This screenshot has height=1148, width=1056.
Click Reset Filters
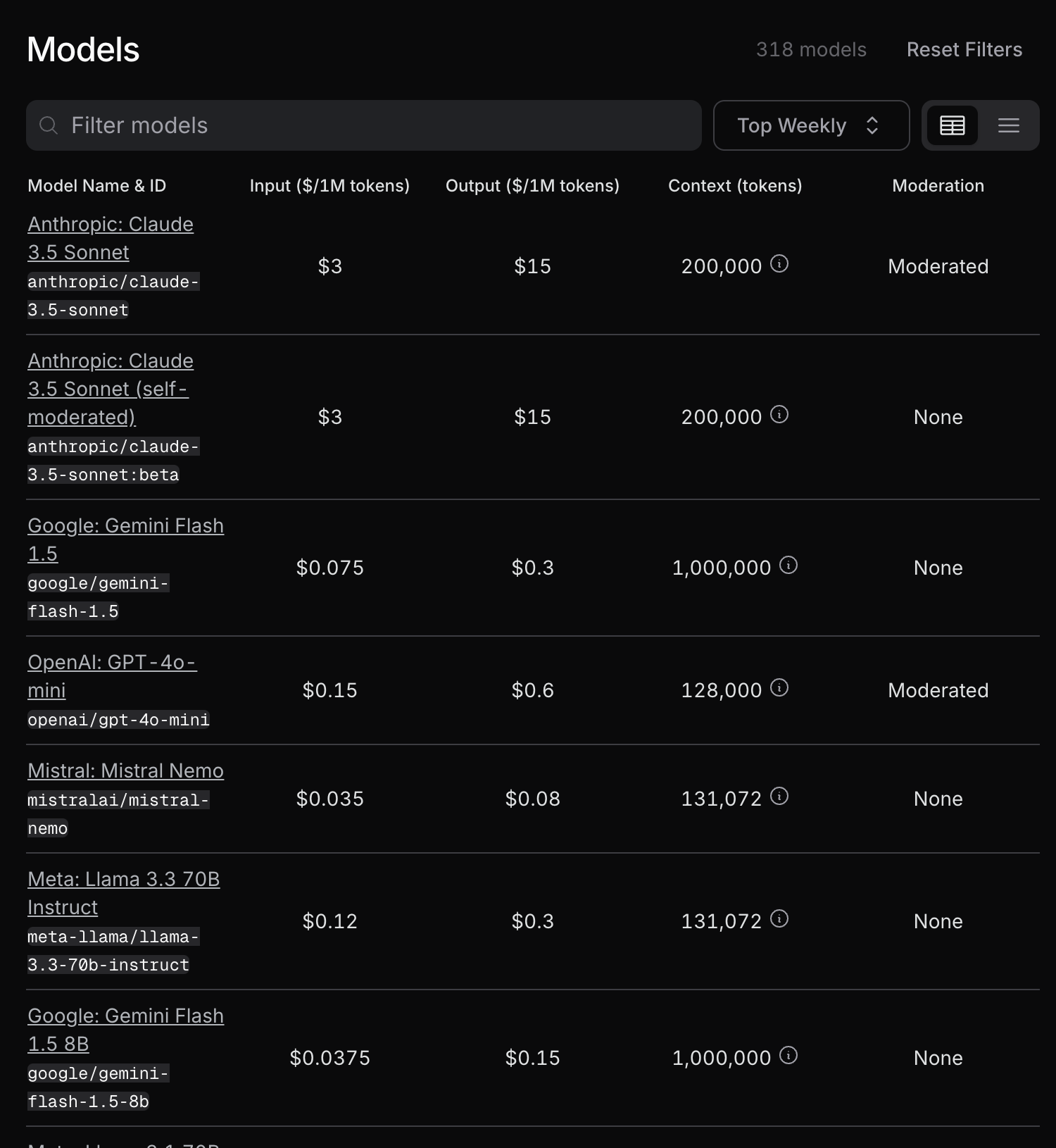point(964,49)
